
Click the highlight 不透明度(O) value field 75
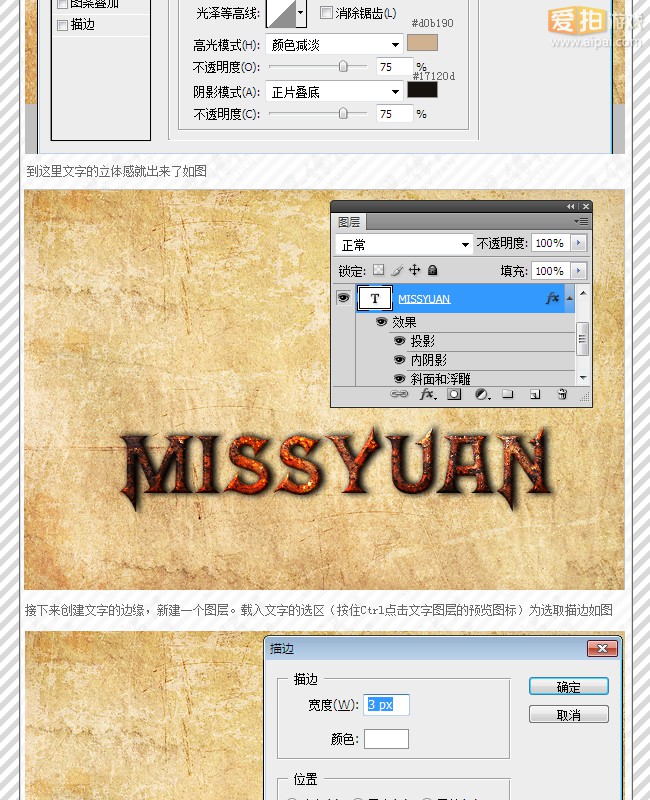tap(394, 67)
